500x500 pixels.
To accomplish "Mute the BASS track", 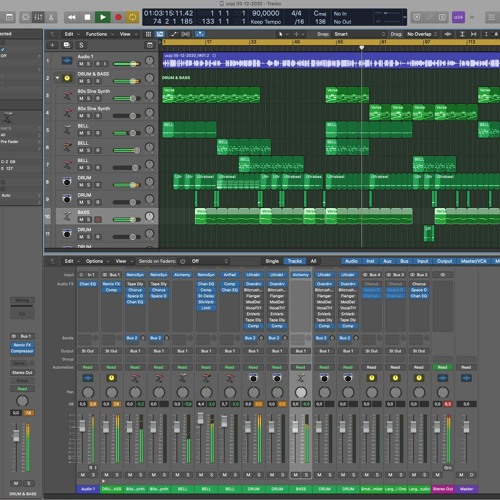I will tap(81, 220).
